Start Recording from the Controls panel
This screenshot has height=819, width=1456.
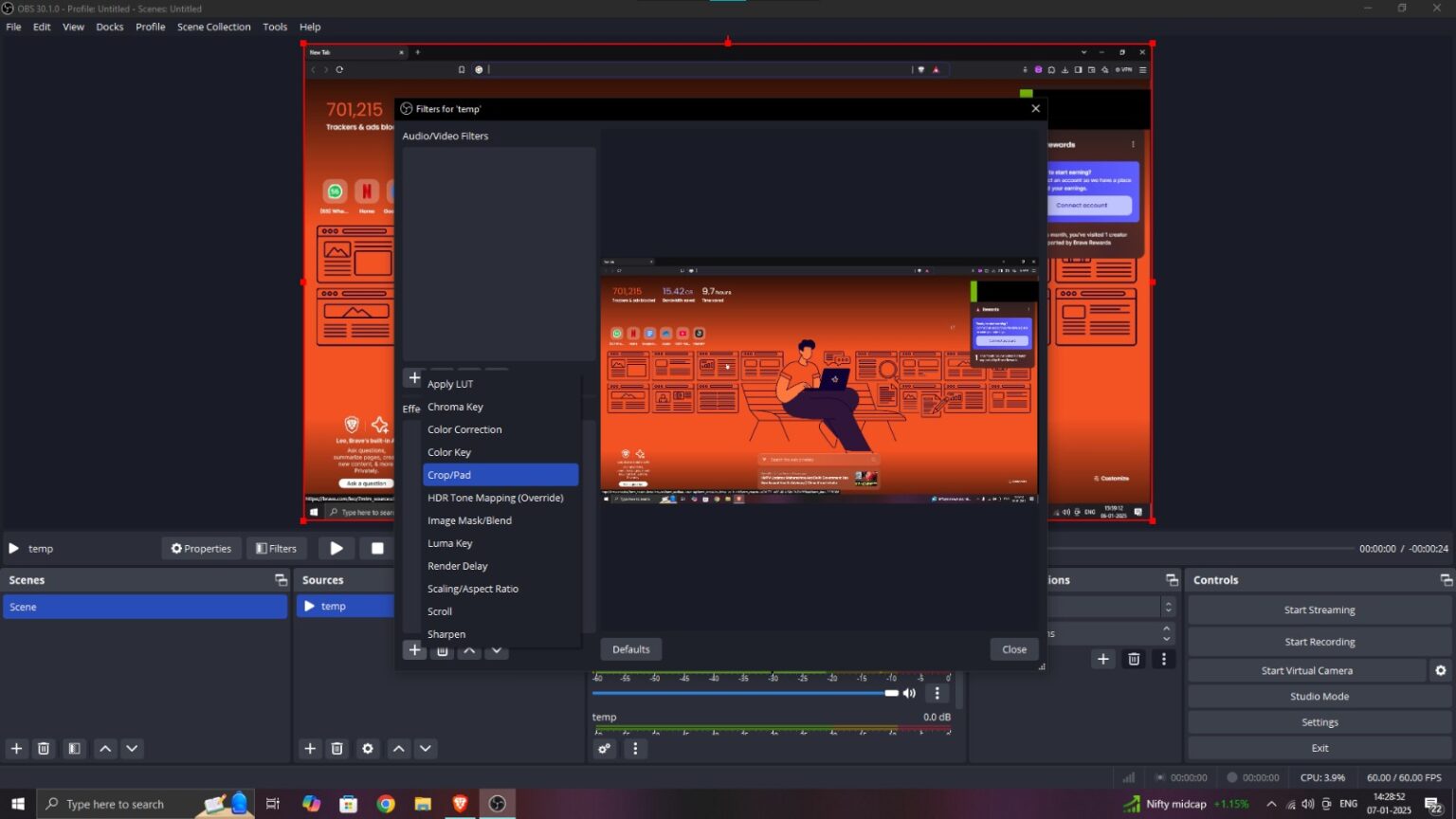click(1319, 641)
